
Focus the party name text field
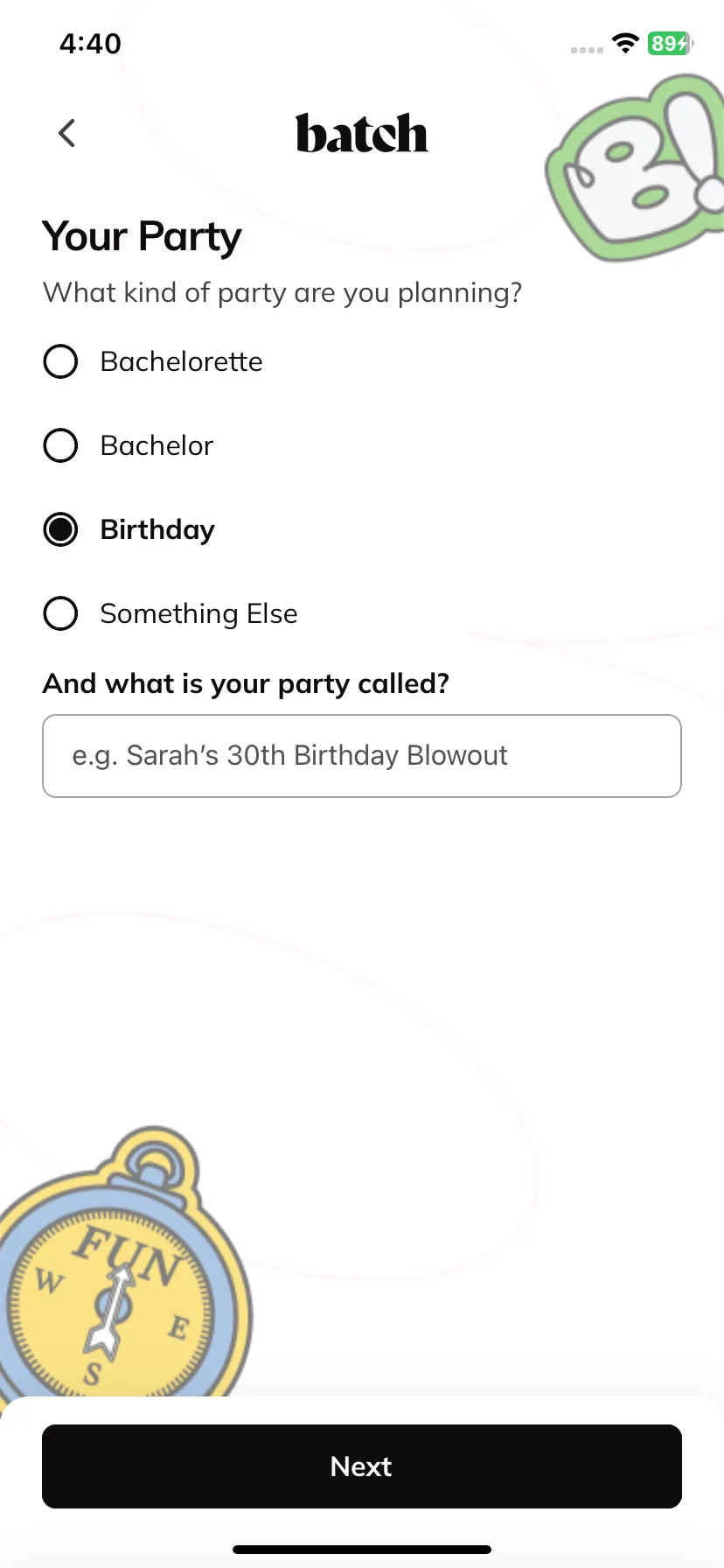(362, 756)
